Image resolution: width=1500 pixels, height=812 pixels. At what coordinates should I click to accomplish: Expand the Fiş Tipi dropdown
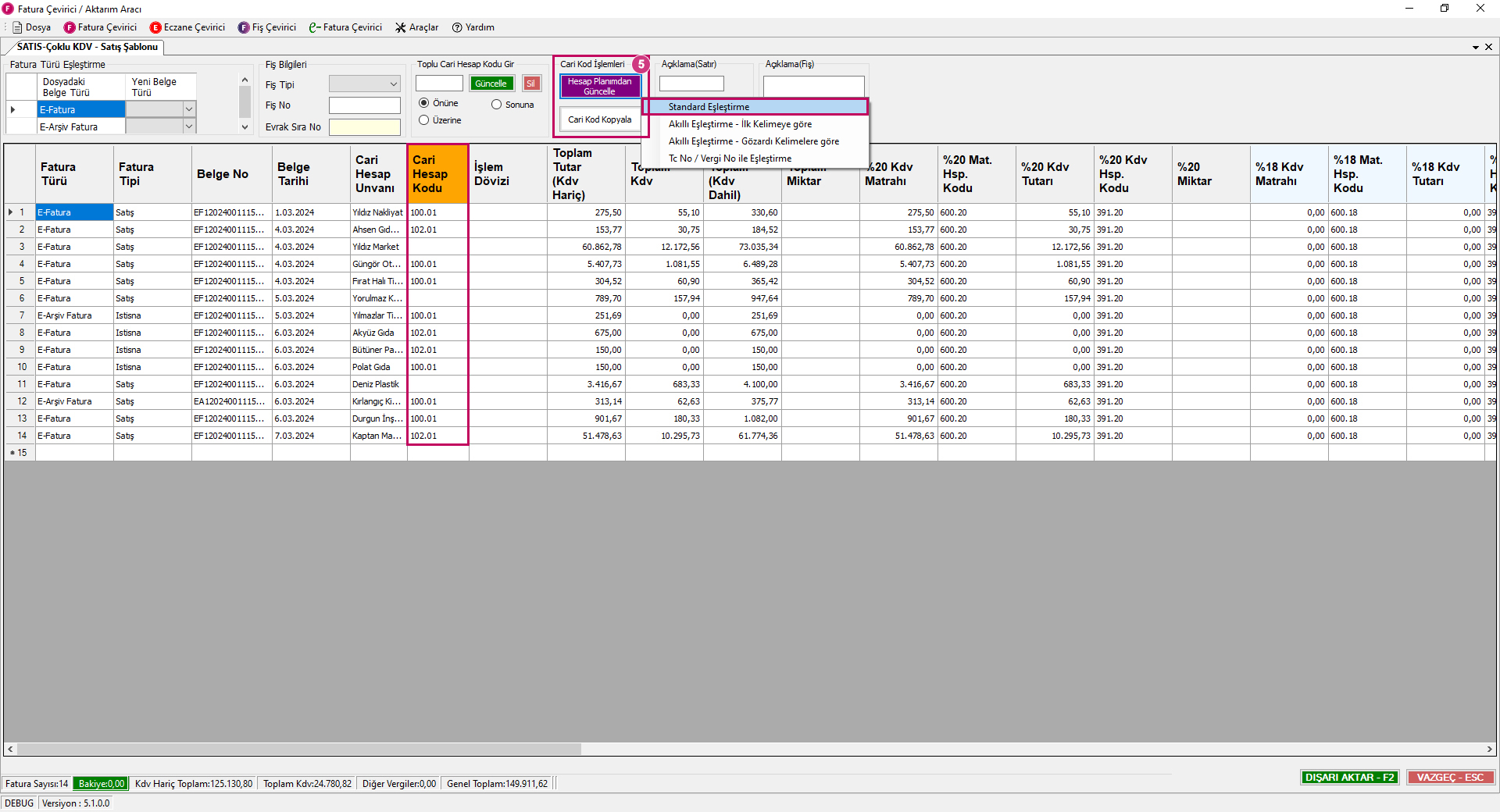pyautogui.click(x=393, y=84)
